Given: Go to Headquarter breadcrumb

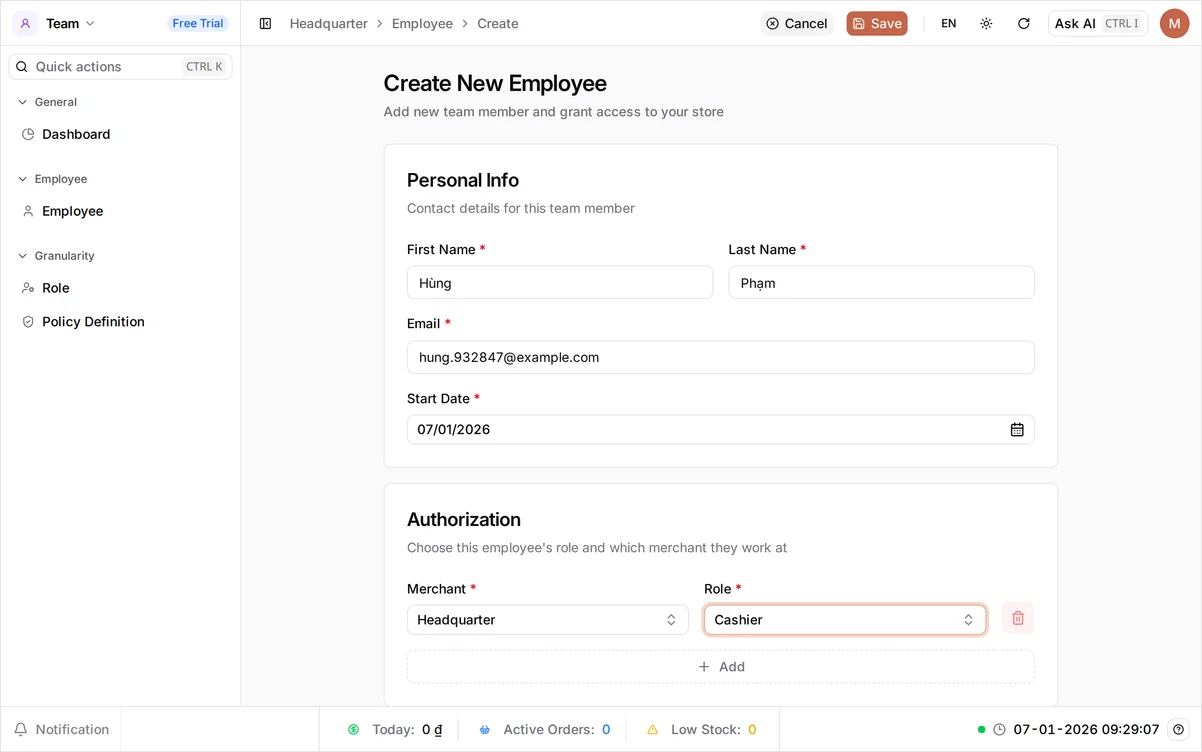Looking at the screenshot, I should (329, 23).
